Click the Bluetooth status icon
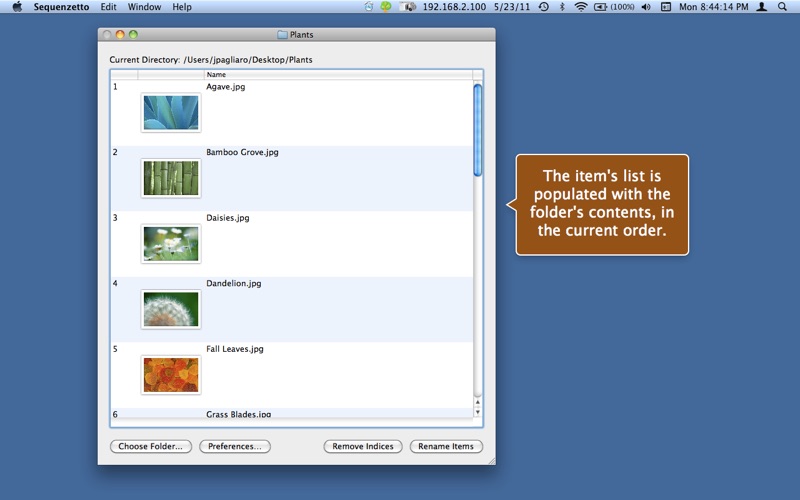 point(562,7)
